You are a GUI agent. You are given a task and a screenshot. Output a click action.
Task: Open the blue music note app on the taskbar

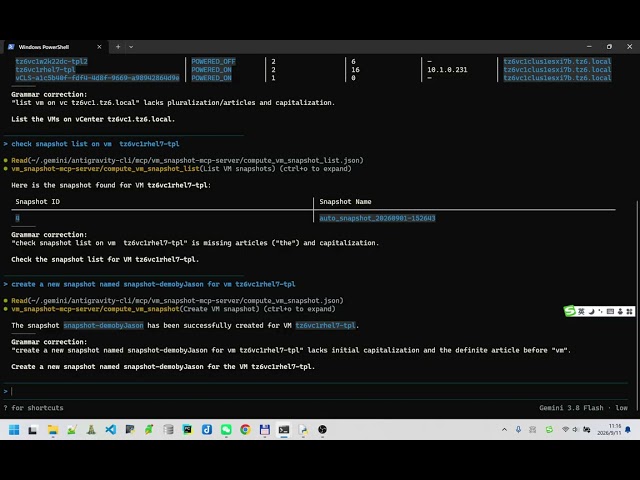coord(207,429)
